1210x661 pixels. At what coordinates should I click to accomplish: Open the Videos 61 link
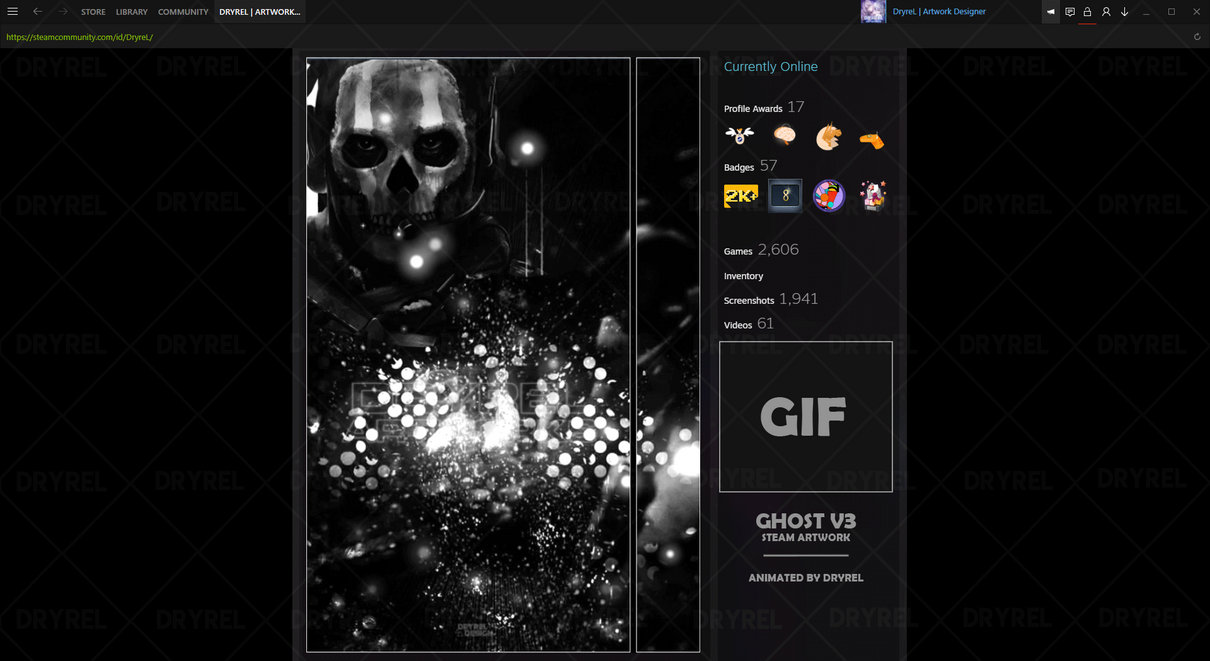coord(749,324)
